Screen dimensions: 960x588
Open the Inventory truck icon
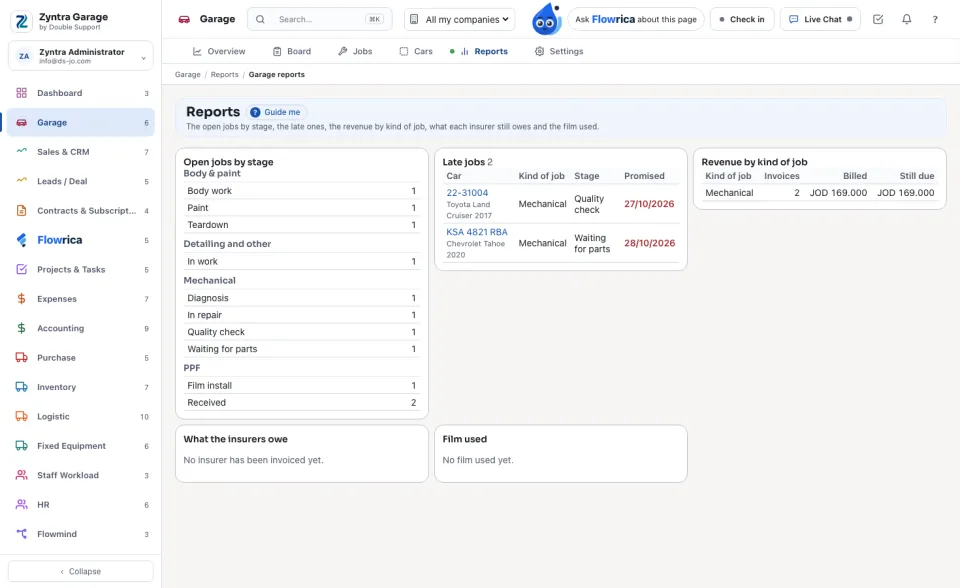click(x=21, y=386)
